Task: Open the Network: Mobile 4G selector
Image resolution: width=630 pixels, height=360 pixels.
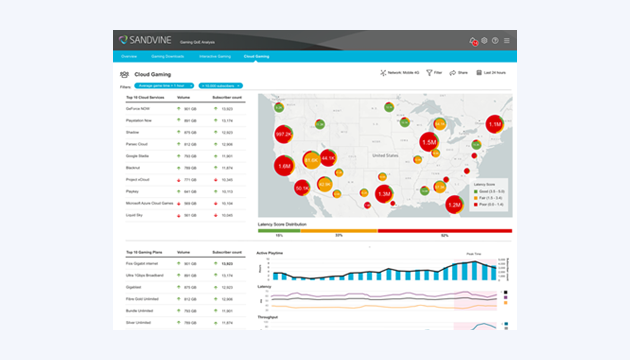Action: tap(400, 73)
